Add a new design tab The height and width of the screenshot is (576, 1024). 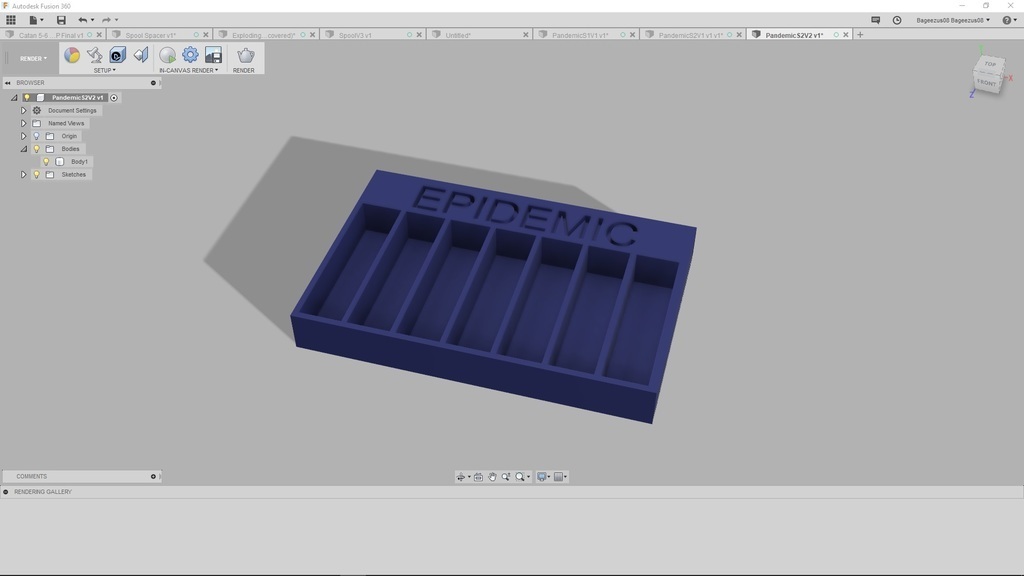860,35
